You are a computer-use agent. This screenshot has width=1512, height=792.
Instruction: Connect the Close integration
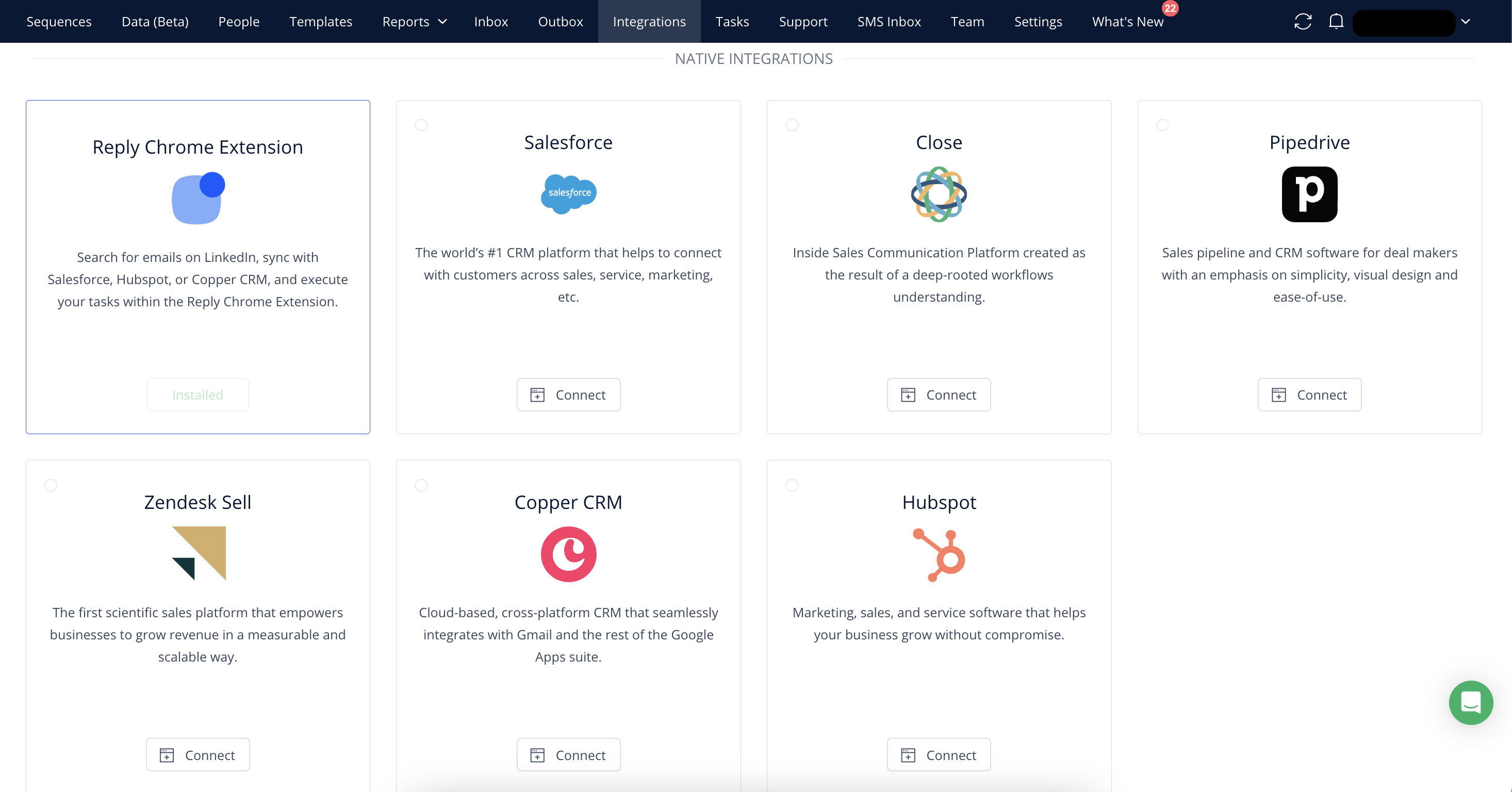click(939, 395)
